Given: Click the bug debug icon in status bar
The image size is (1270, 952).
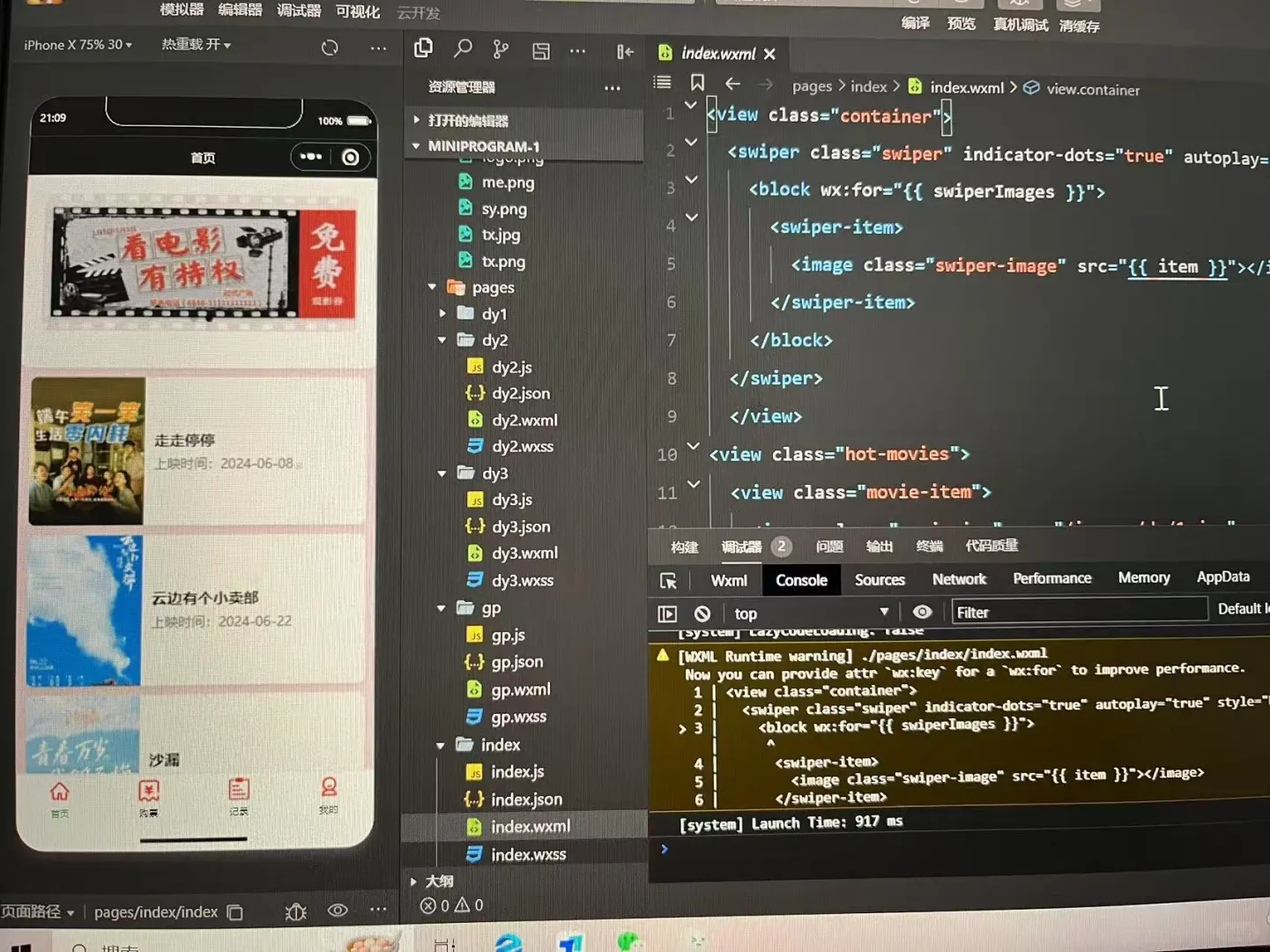Looking at the screenshot, I should click(296, 911).
